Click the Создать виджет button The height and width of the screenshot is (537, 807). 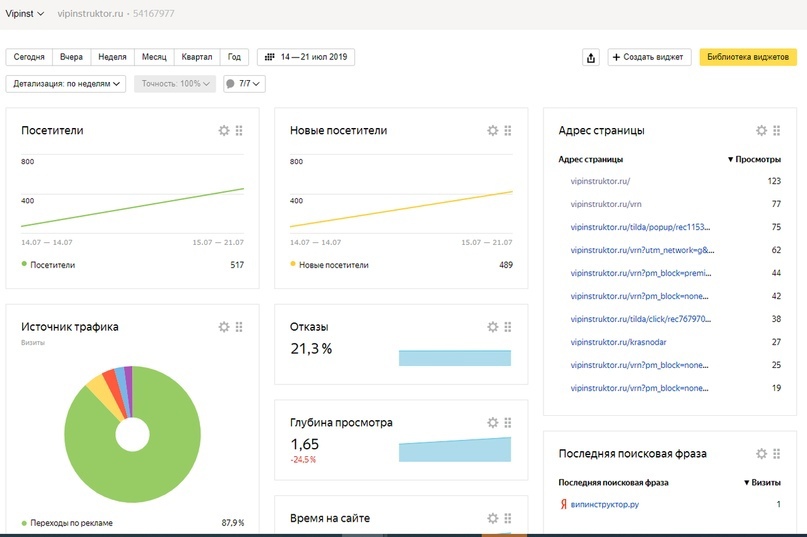tap(648, 57)
